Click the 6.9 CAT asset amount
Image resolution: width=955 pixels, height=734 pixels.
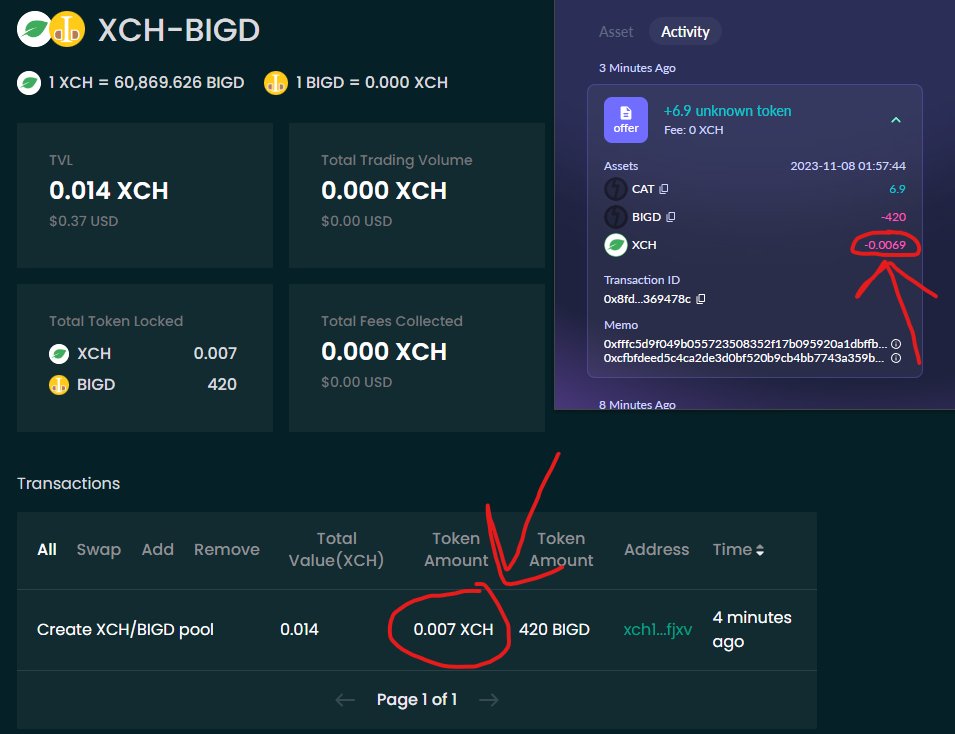(x=897, y=189)
